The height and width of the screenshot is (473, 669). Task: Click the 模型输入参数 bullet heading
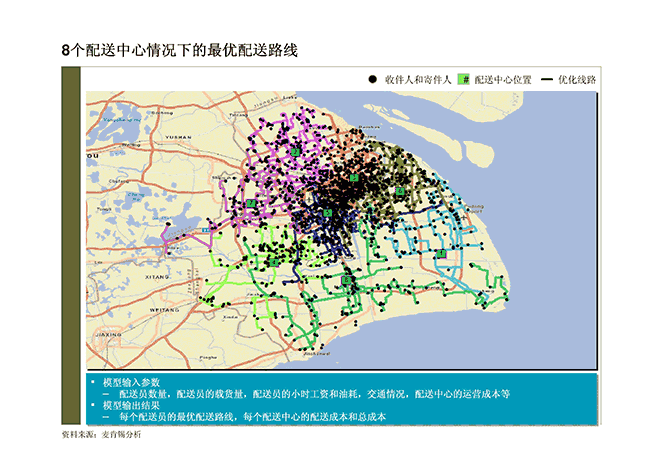[x=131, y=382]
